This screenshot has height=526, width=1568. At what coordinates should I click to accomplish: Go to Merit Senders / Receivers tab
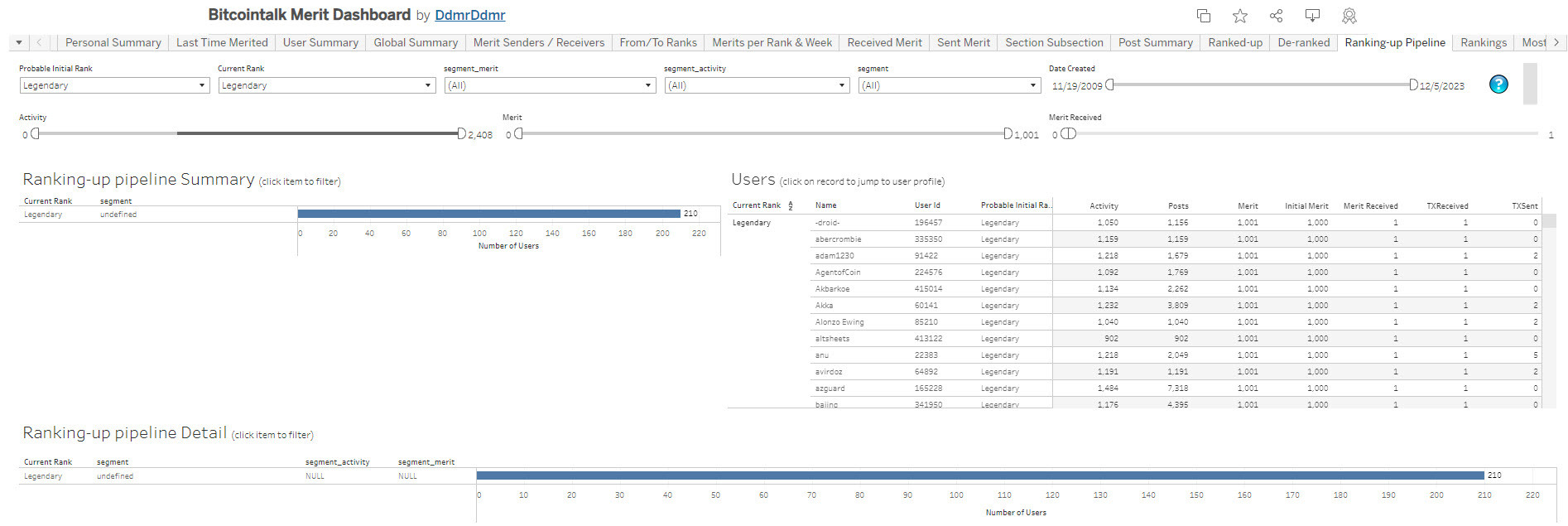click(x=539, y=42)
